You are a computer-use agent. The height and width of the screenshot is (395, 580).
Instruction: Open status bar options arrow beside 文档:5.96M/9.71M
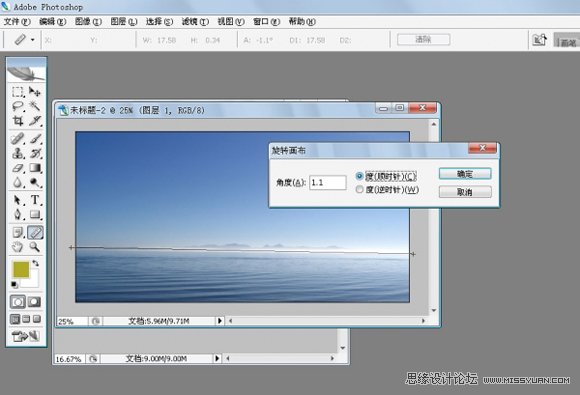click(219, 321)
